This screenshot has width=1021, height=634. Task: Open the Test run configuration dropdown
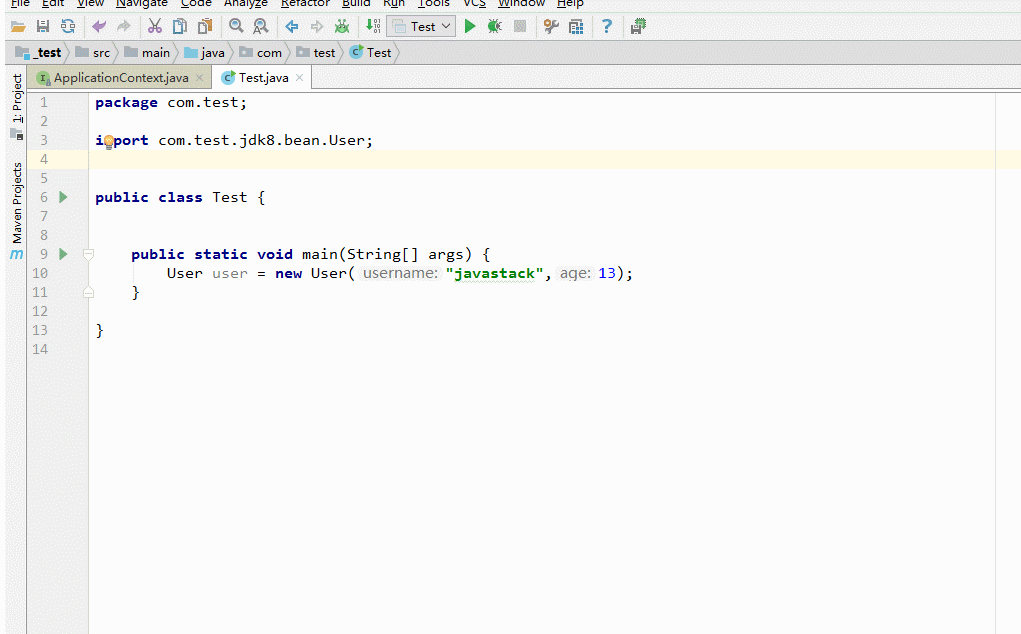421,27
